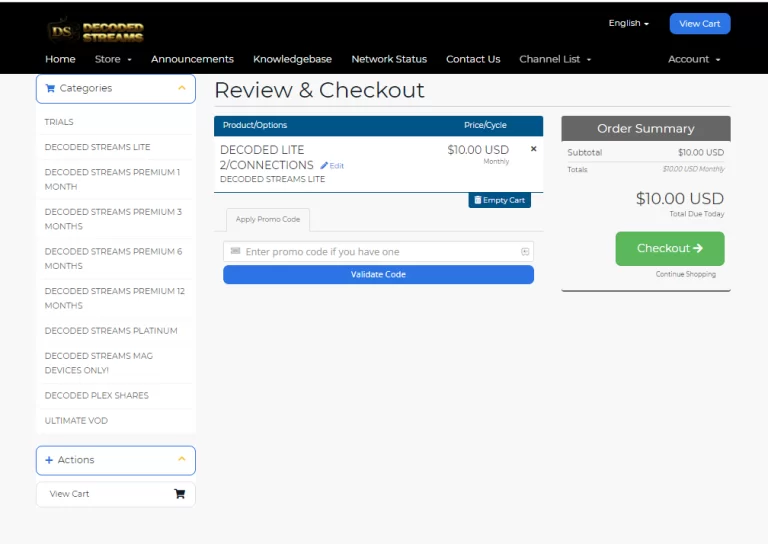
Task: Go to Home in navigation bar
Action: coord(60,59)
